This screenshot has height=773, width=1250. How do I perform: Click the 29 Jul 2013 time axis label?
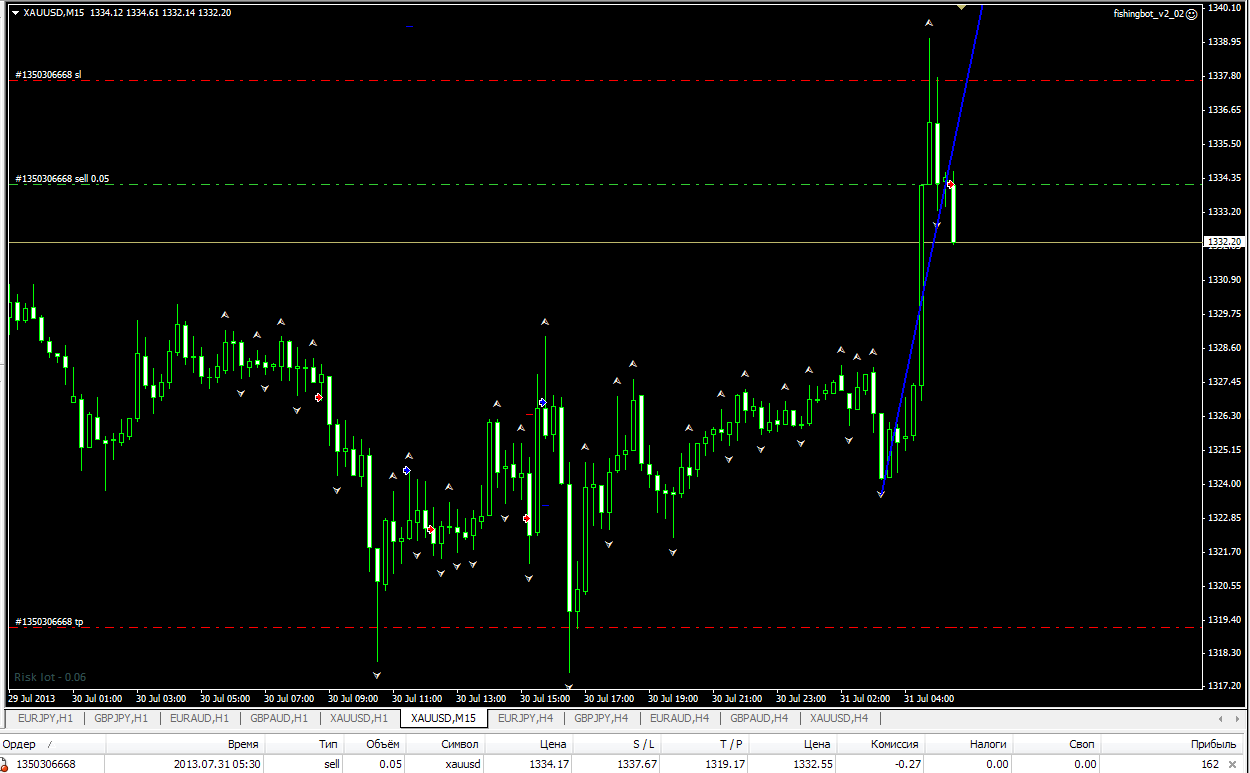click(32, 698)
